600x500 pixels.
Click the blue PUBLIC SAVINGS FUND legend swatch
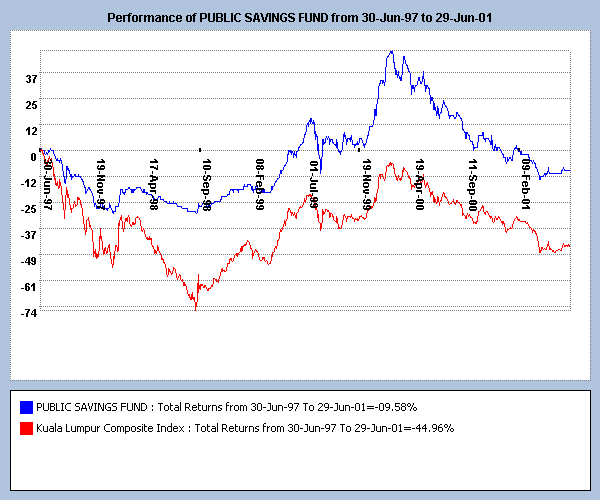point(26,407)
